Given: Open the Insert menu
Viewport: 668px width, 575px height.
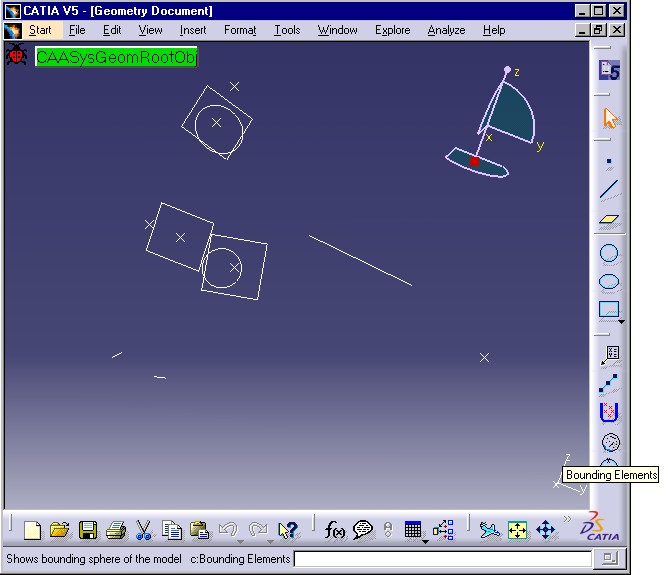Looking at the screenshot, I should pyautogui.click(x=193, y=30).
